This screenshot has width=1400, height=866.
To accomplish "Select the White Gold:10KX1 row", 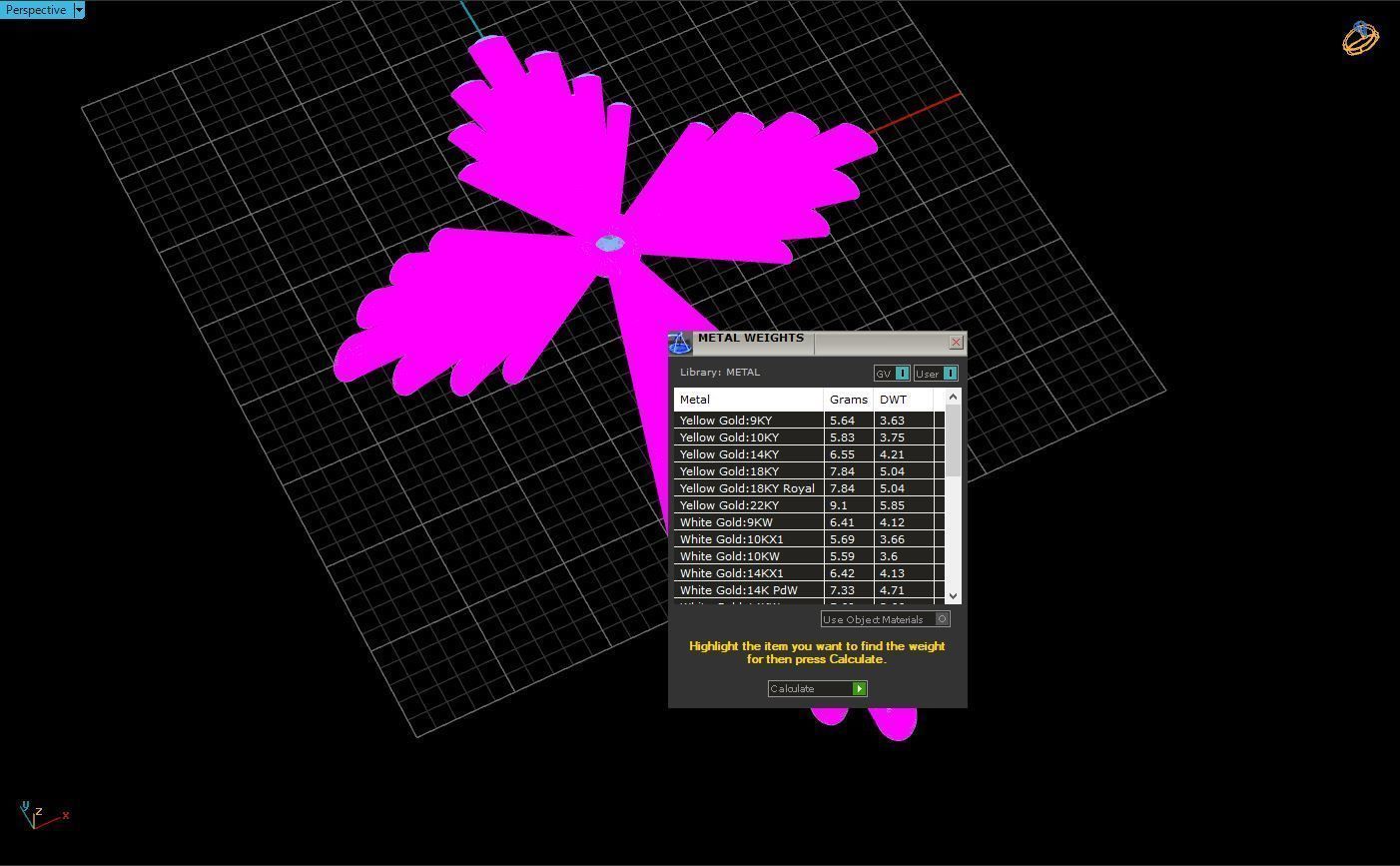I will [809, 539].
